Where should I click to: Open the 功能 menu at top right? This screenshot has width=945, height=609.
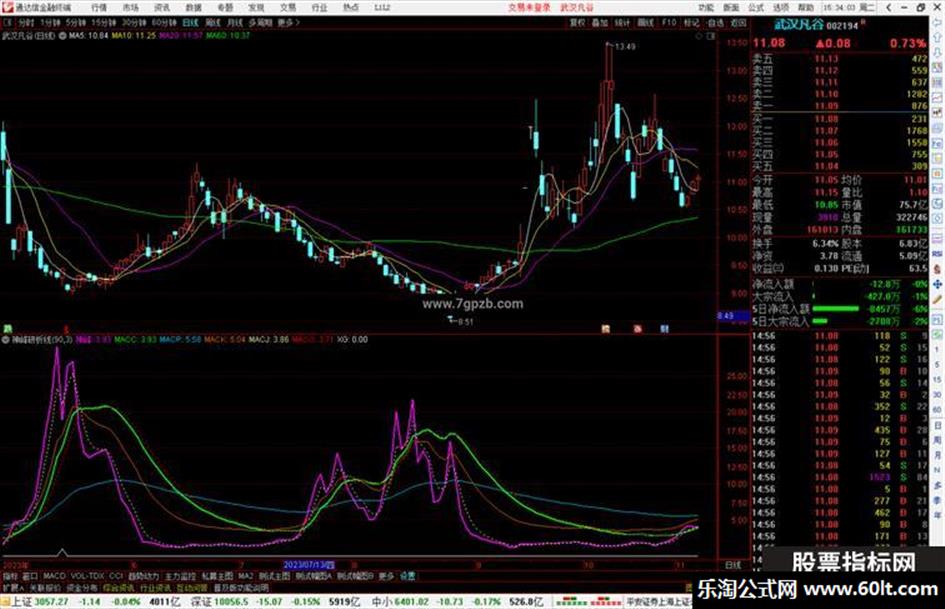pyautogui.click(x=706, y=7)
